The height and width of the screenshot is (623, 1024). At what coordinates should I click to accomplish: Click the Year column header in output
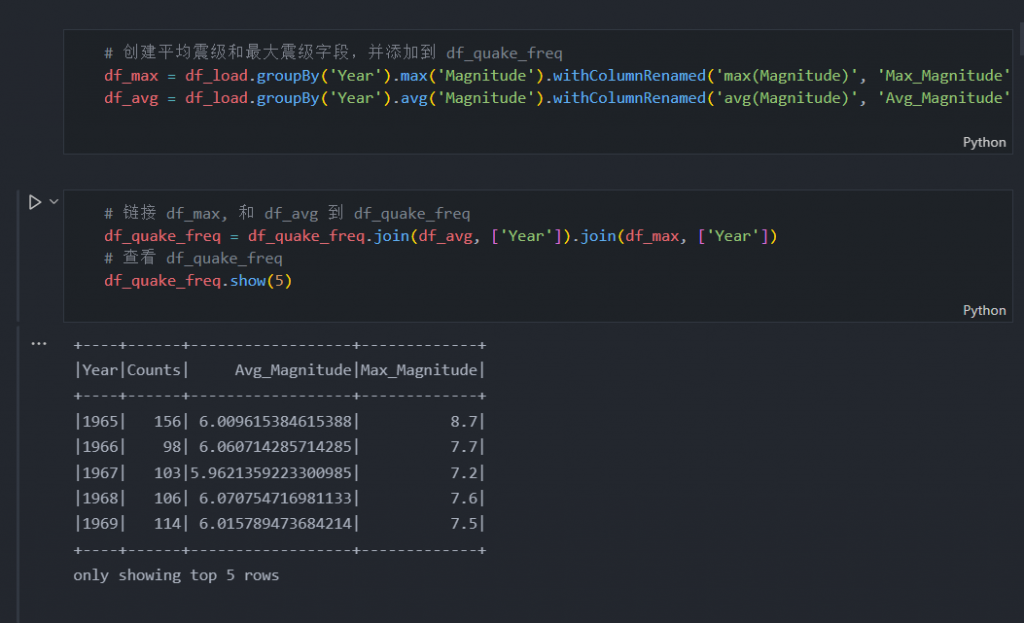100,370
